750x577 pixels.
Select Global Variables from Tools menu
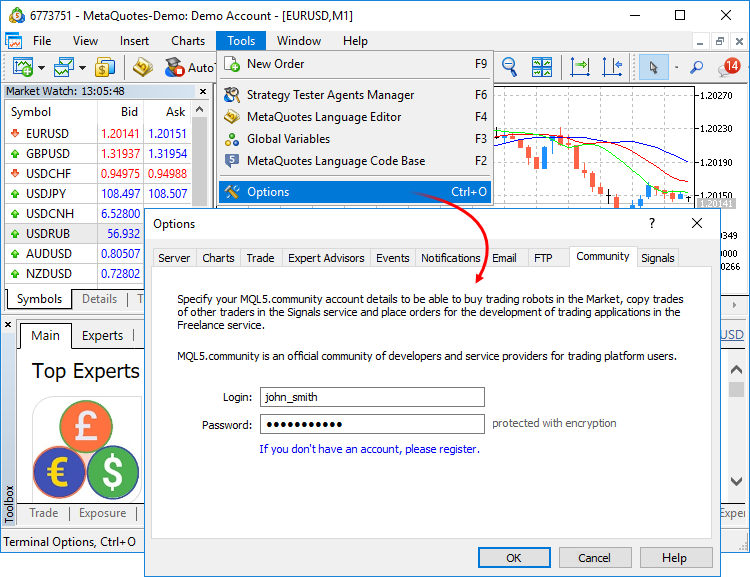point(355,139)
